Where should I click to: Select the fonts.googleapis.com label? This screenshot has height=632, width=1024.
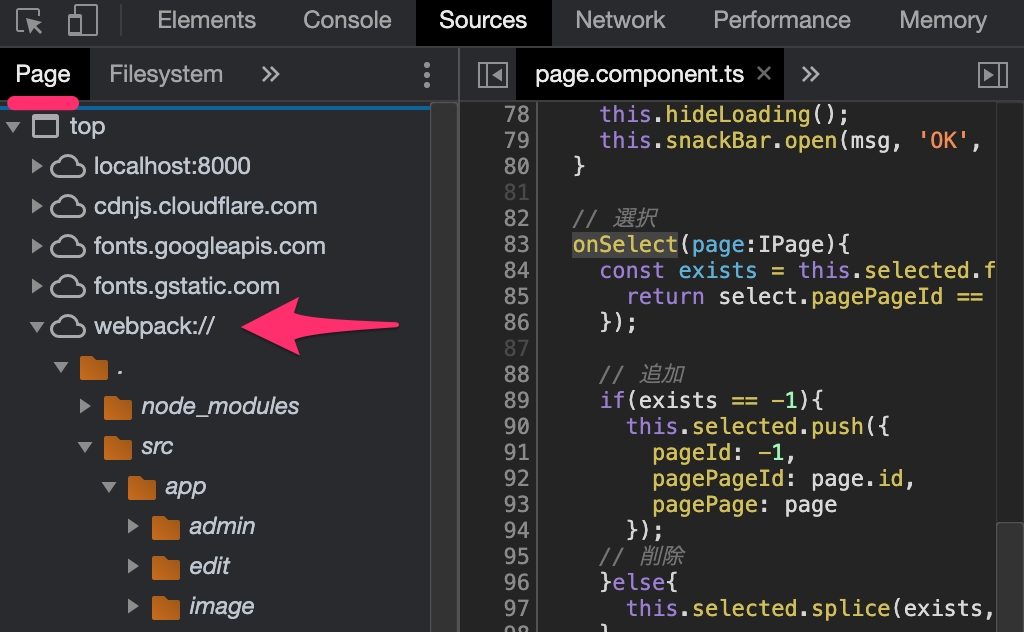point(210,246)
